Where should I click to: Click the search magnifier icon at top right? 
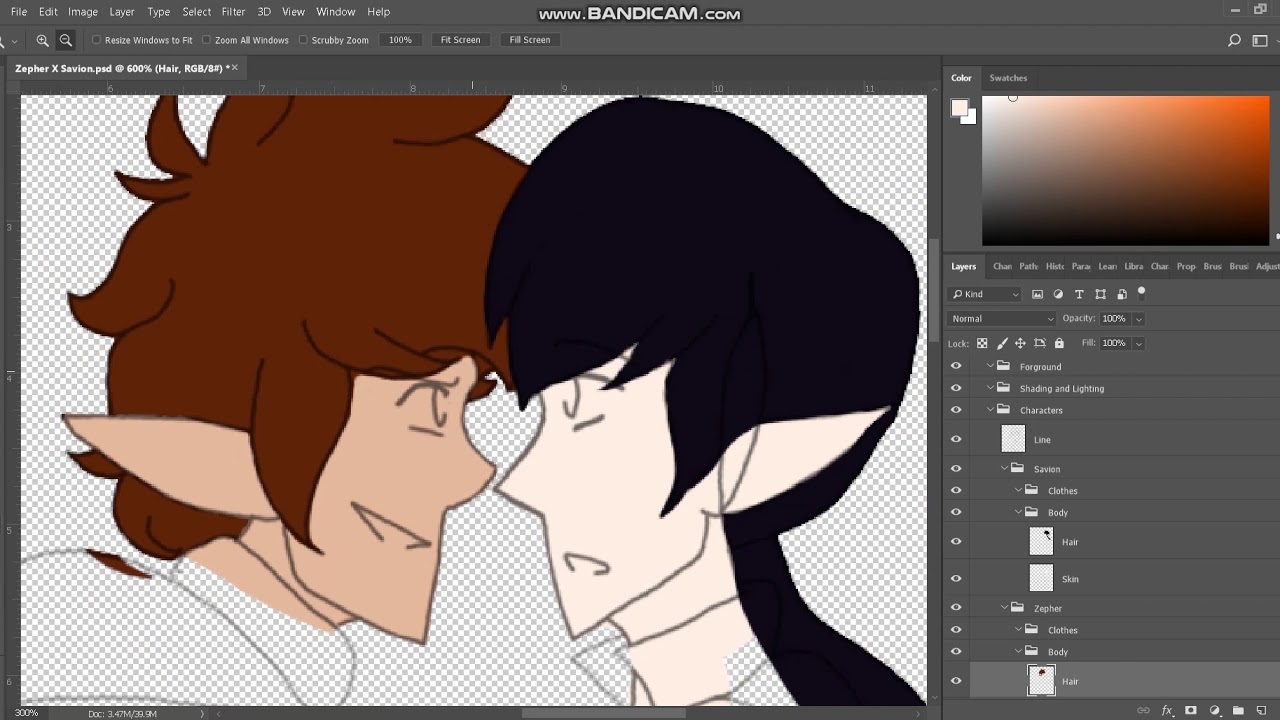1234,40
